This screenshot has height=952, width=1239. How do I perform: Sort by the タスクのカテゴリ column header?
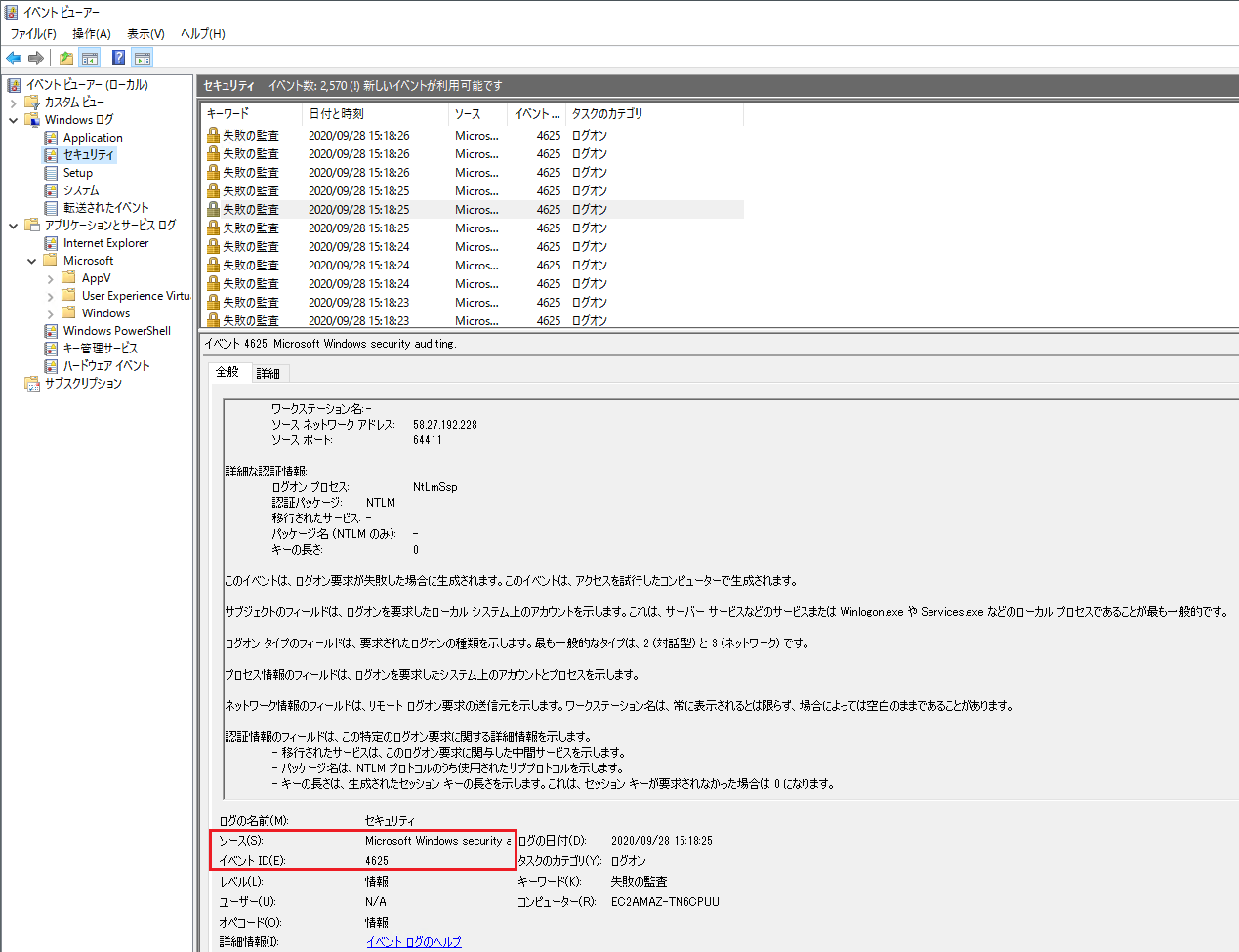click(654, 114)
